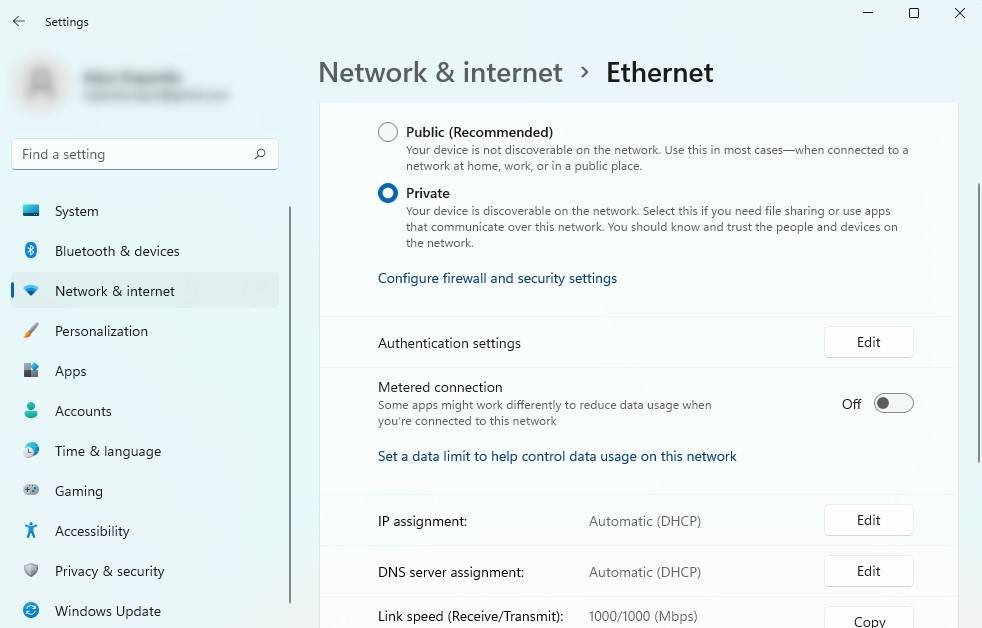Go to Personalization settings
This screenshot has width=982, height=628.
coord(145,331)
